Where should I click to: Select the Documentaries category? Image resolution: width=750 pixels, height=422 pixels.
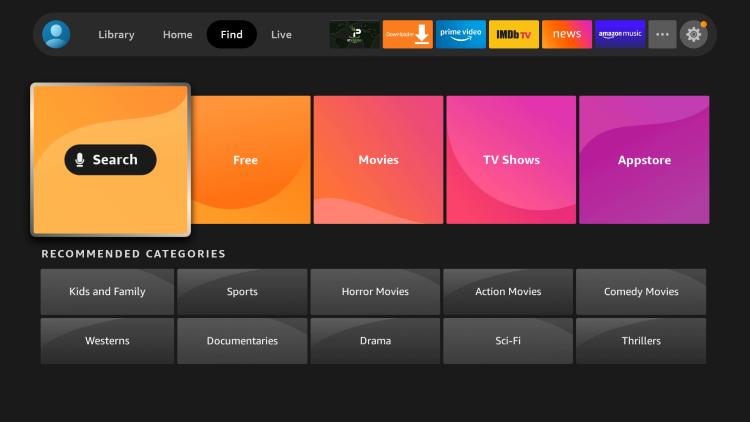242,341
